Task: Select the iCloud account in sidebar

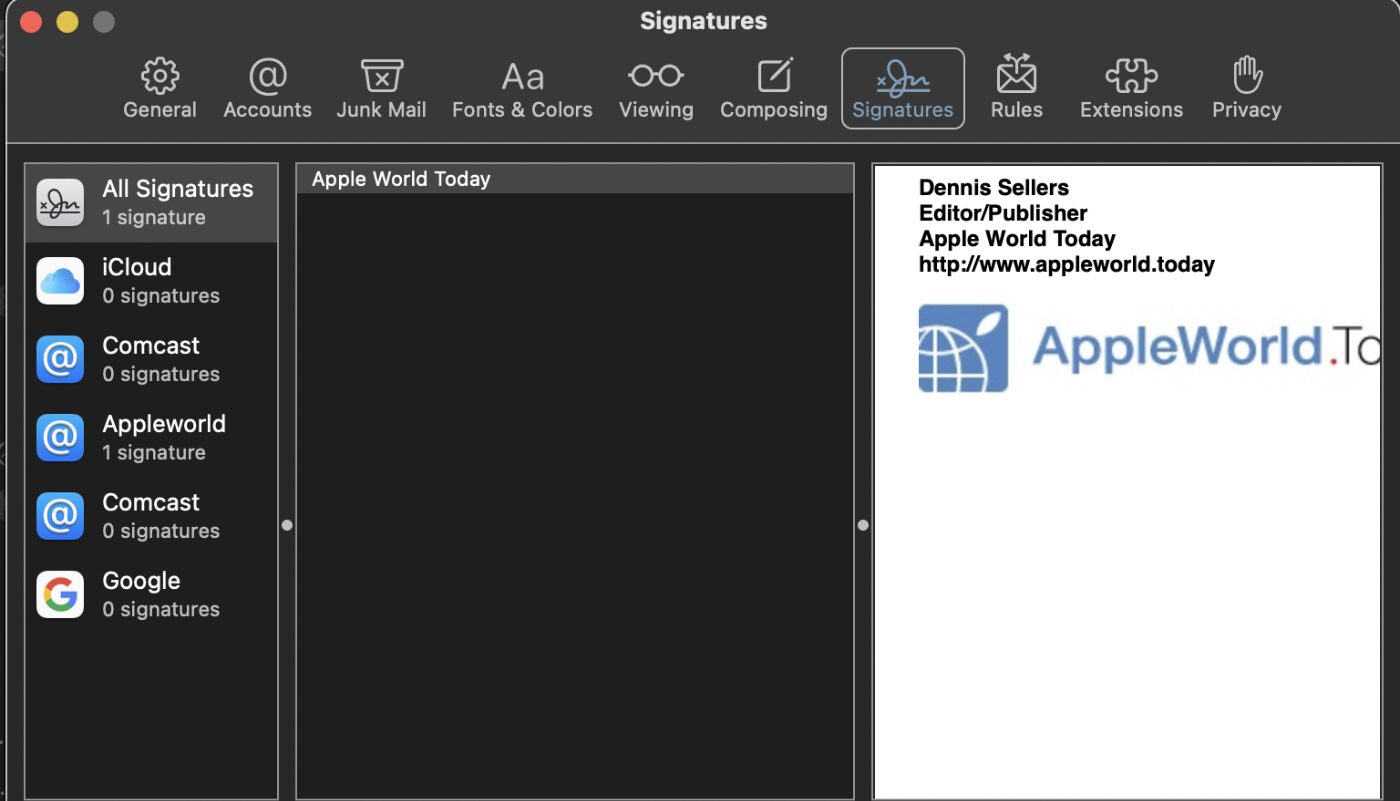Action: pyautogui.click(x=151, y=281)
